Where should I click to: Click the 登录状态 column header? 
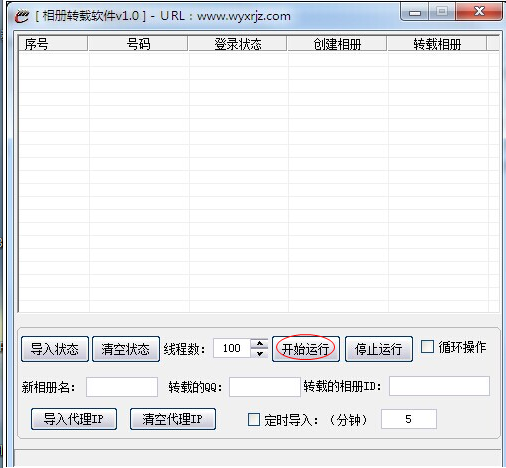coord(237,44)
